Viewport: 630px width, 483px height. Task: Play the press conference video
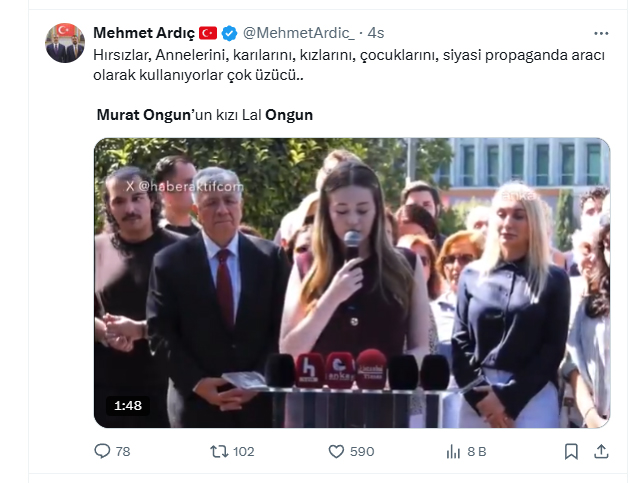click(352, 283)
